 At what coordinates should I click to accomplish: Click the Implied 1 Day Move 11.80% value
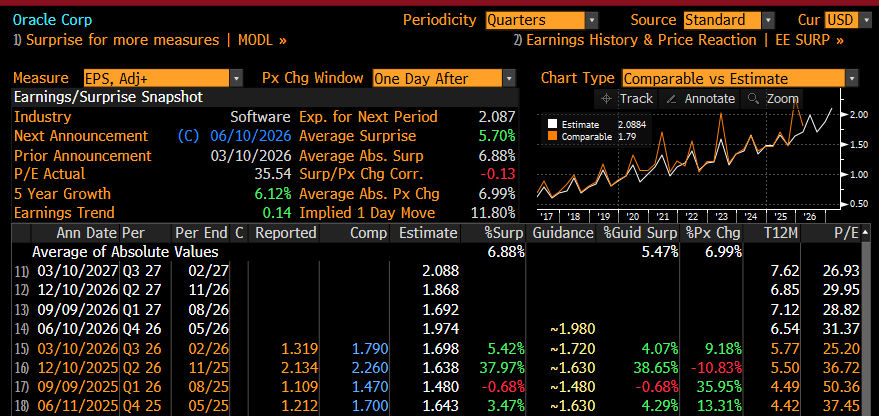(x=491, y=213)
